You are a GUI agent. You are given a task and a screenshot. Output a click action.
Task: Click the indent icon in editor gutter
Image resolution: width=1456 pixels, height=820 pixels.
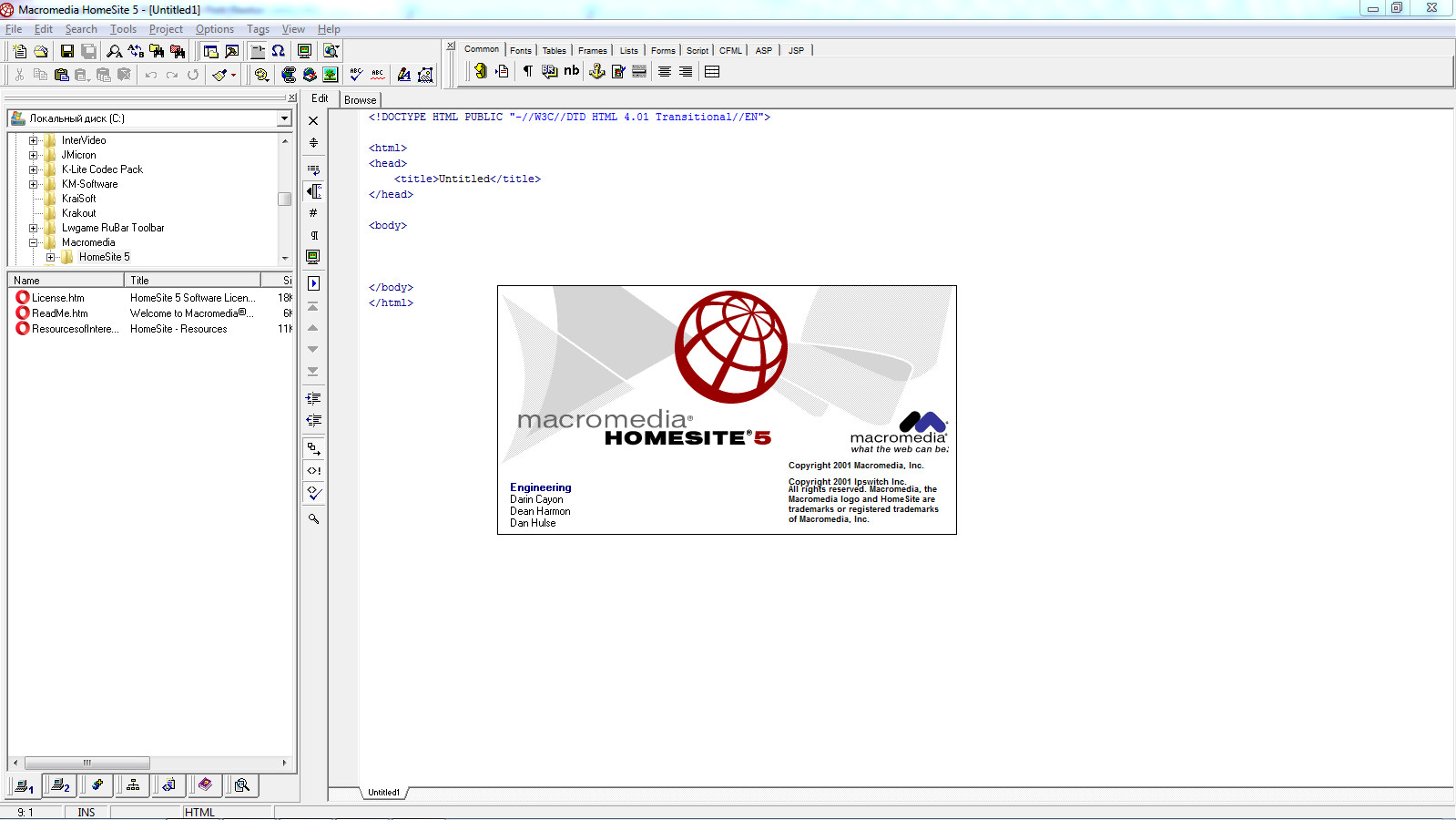tap(313, 398)
